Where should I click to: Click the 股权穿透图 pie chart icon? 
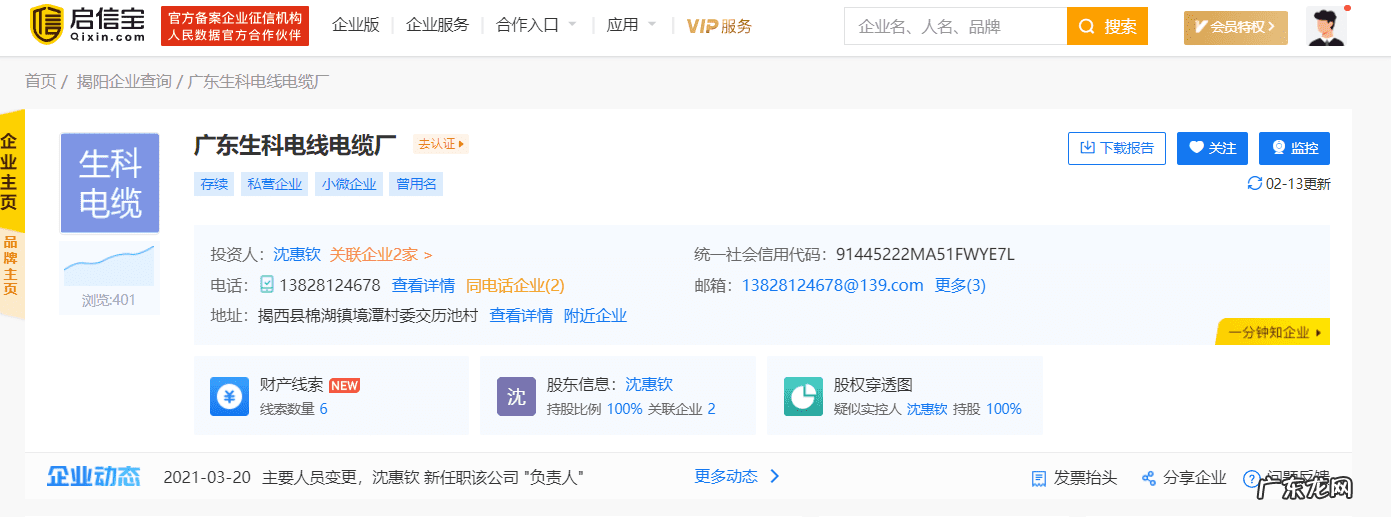803,396
